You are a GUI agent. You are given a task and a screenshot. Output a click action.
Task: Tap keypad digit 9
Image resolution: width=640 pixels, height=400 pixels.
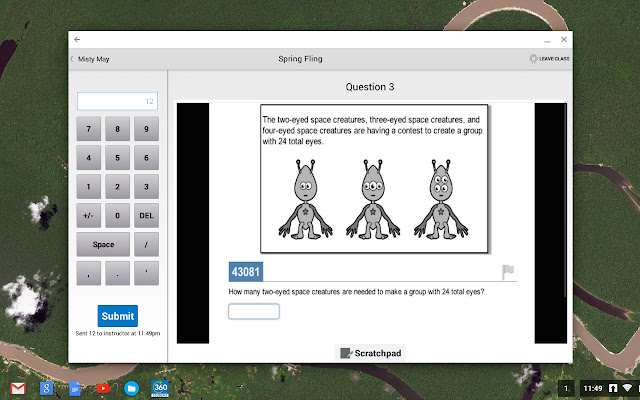[147, 129]
